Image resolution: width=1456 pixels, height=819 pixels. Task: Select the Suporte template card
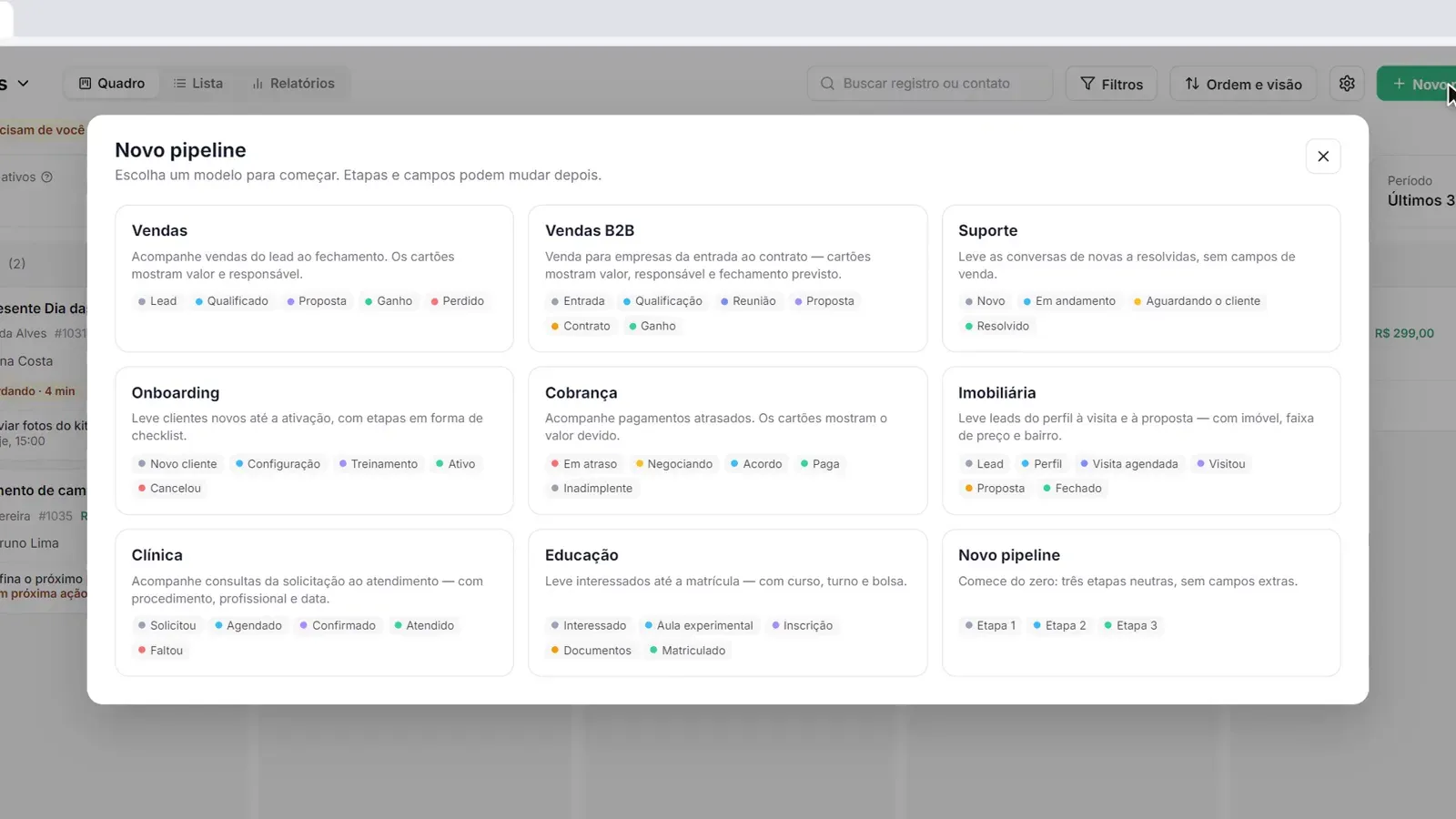pyautogui.click(x=1141, y=278)
